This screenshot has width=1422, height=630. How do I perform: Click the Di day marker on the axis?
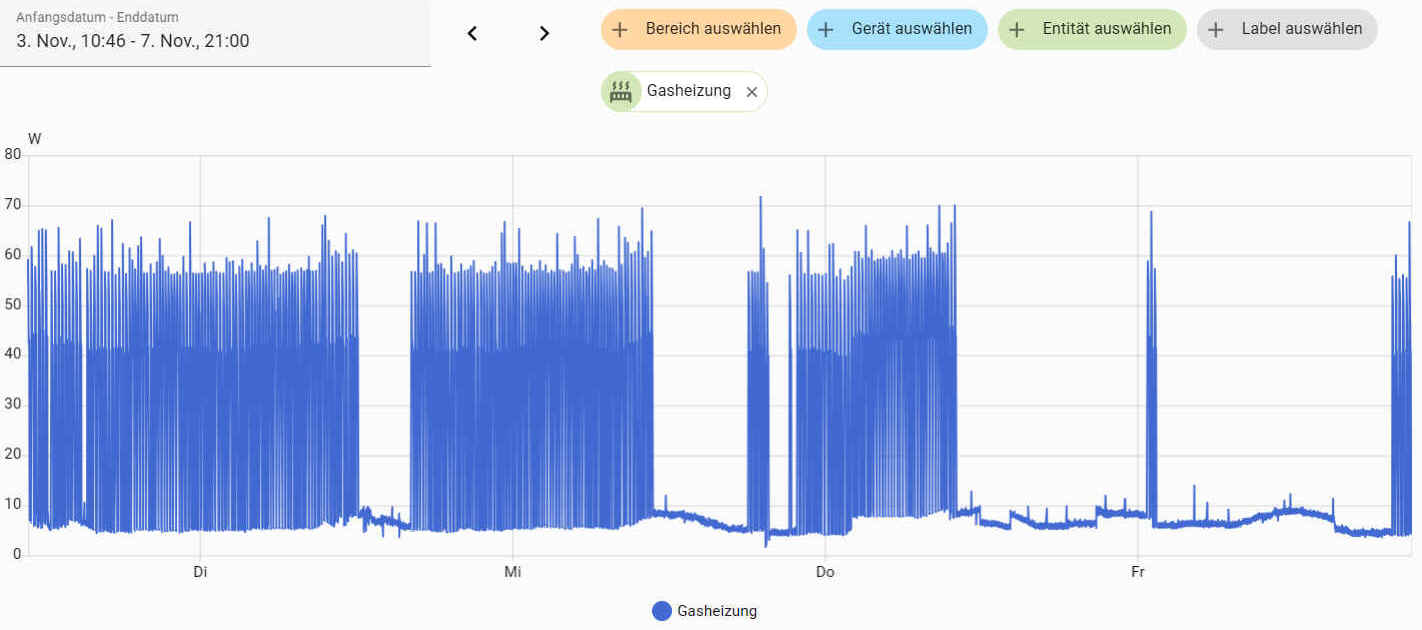[200, 573]
